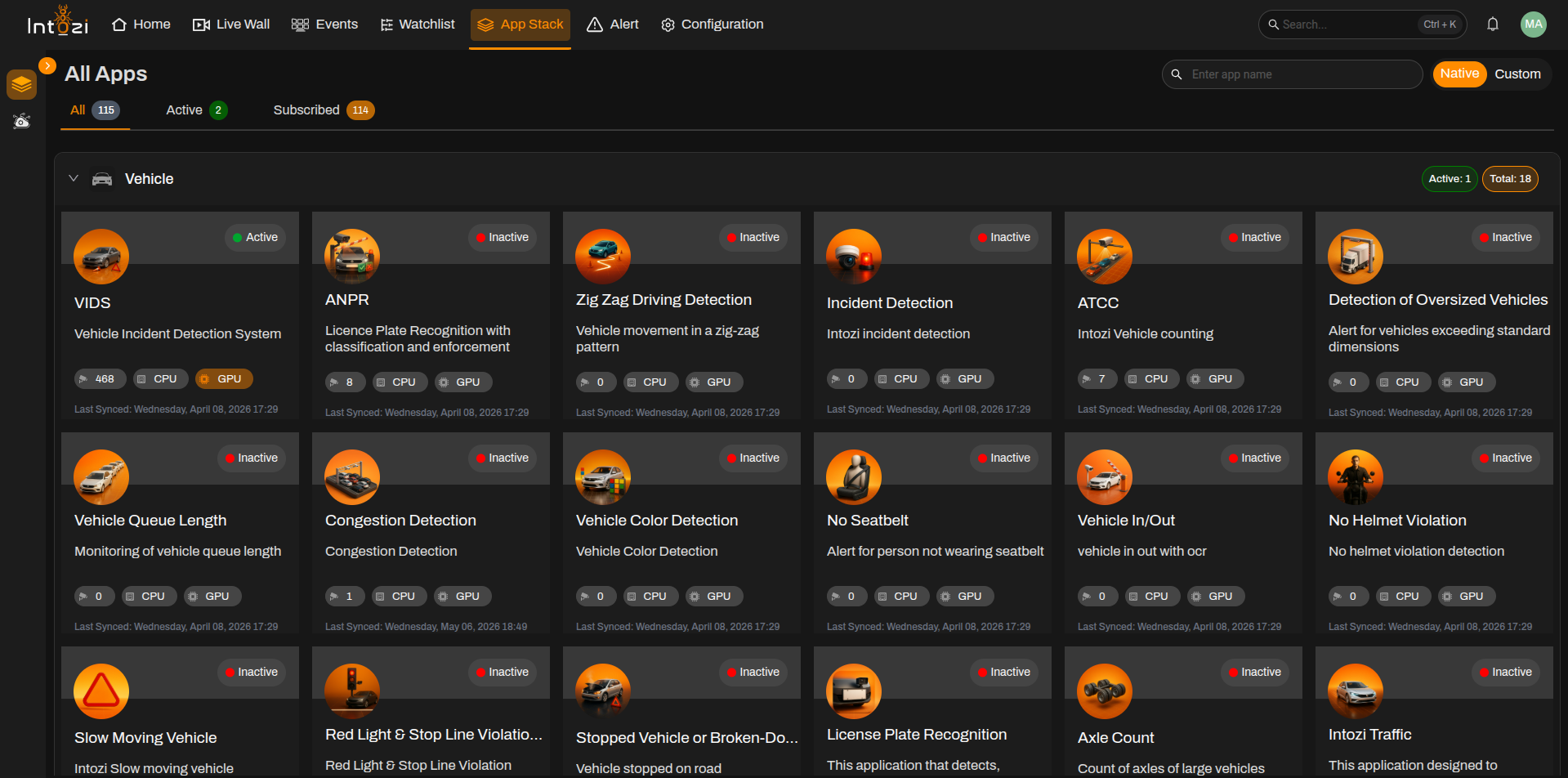Focus the Enter app name field
The width and height of the screenshot is (1568, 778).
click(x=1292, y=74)
